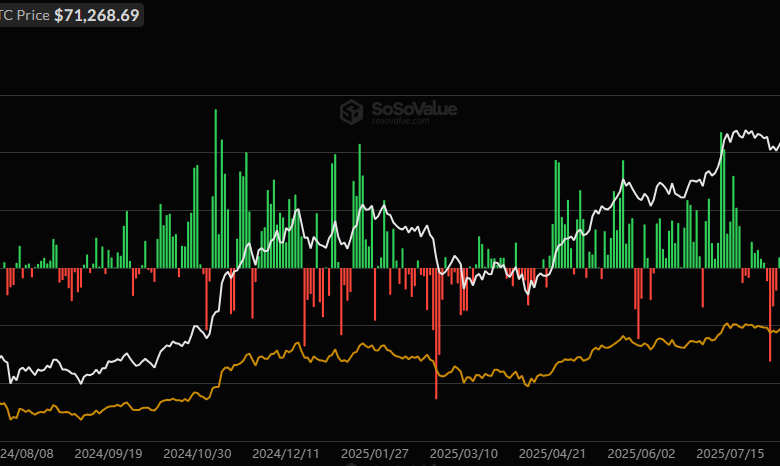Image resolution: width=780 pixels, height=466 pixels.
Task: Click the BTC Price $71,268.69 label
Action: (x=70, y=15)
